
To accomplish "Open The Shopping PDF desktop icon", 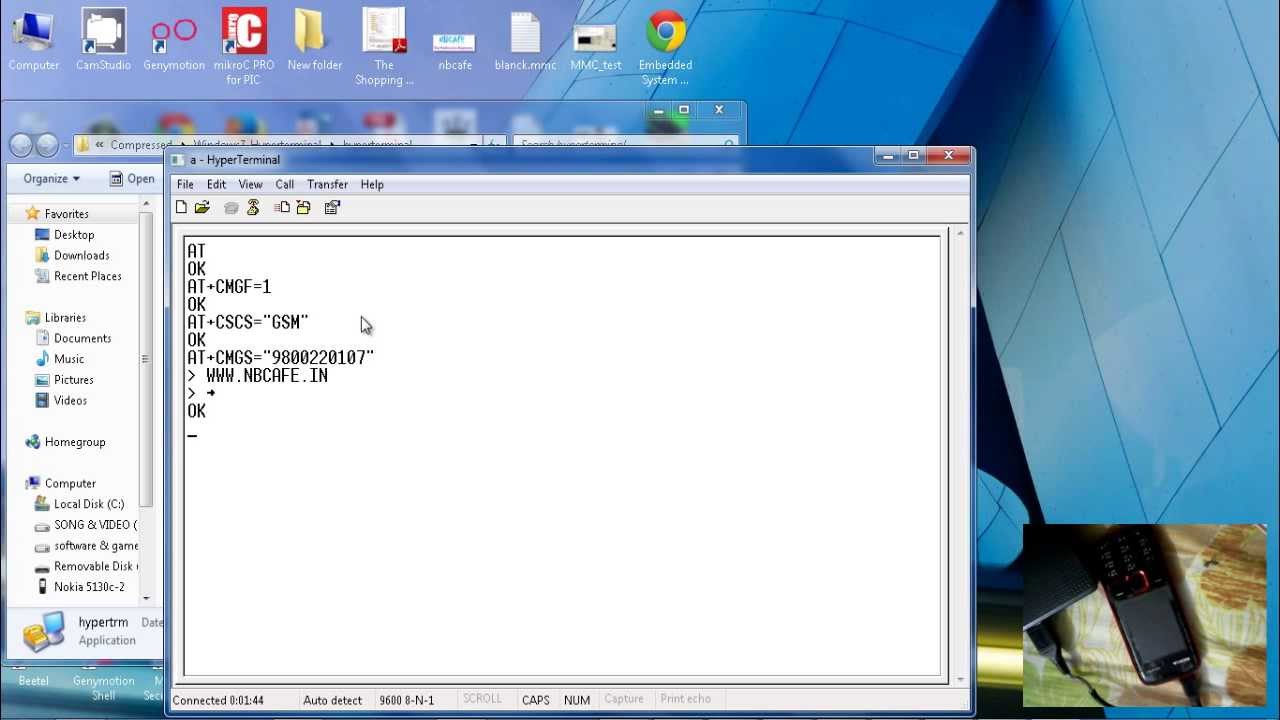I will (x=384, y=47).
